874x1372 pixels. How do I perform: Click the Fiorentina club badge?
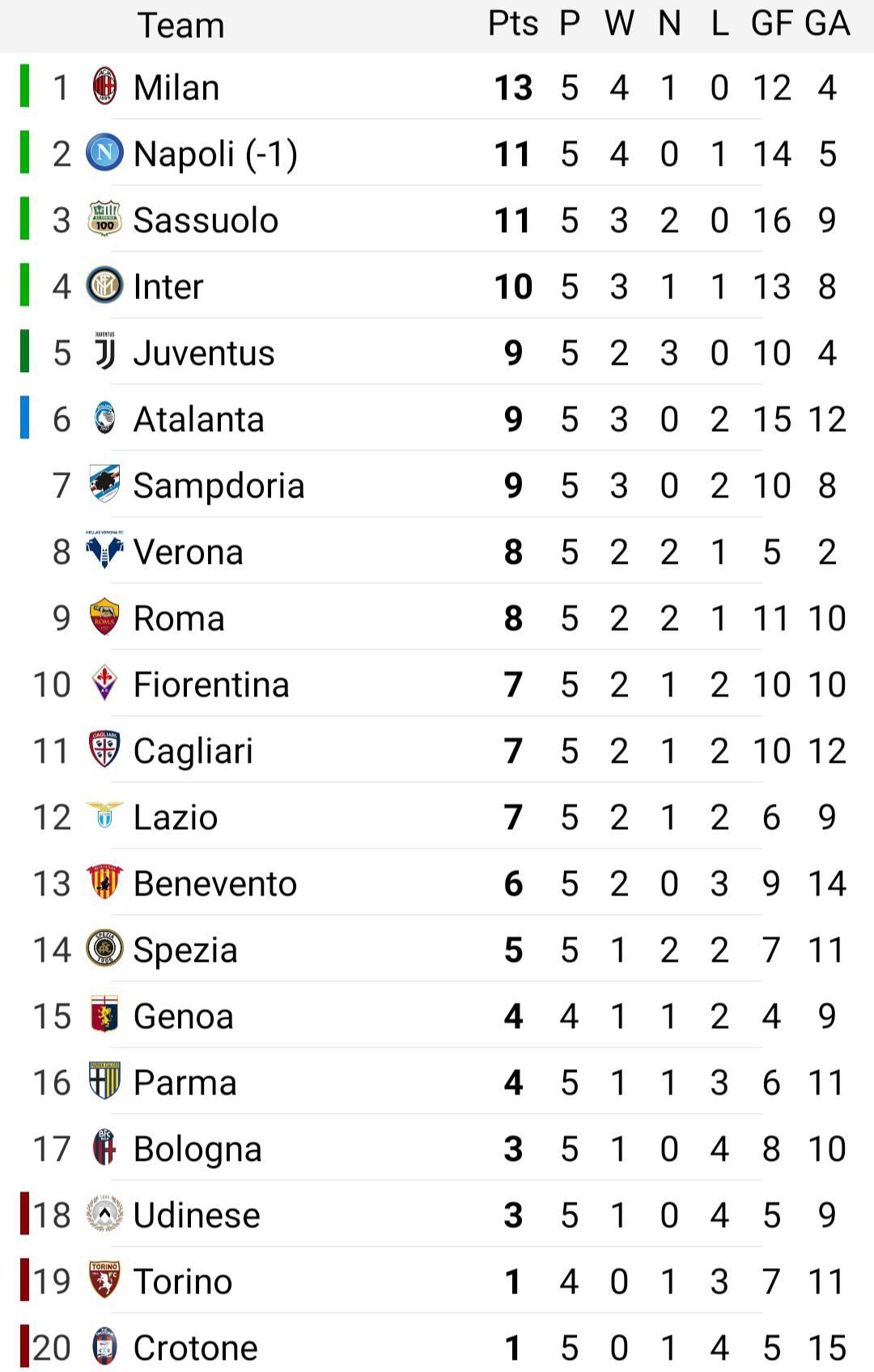click(x=104, y=684)
